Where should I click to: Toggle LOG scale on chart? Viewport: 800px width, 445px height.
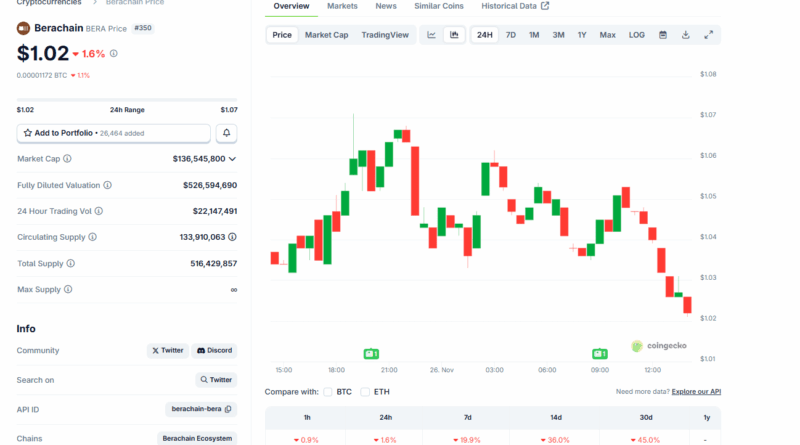click(x=636, y=35)
